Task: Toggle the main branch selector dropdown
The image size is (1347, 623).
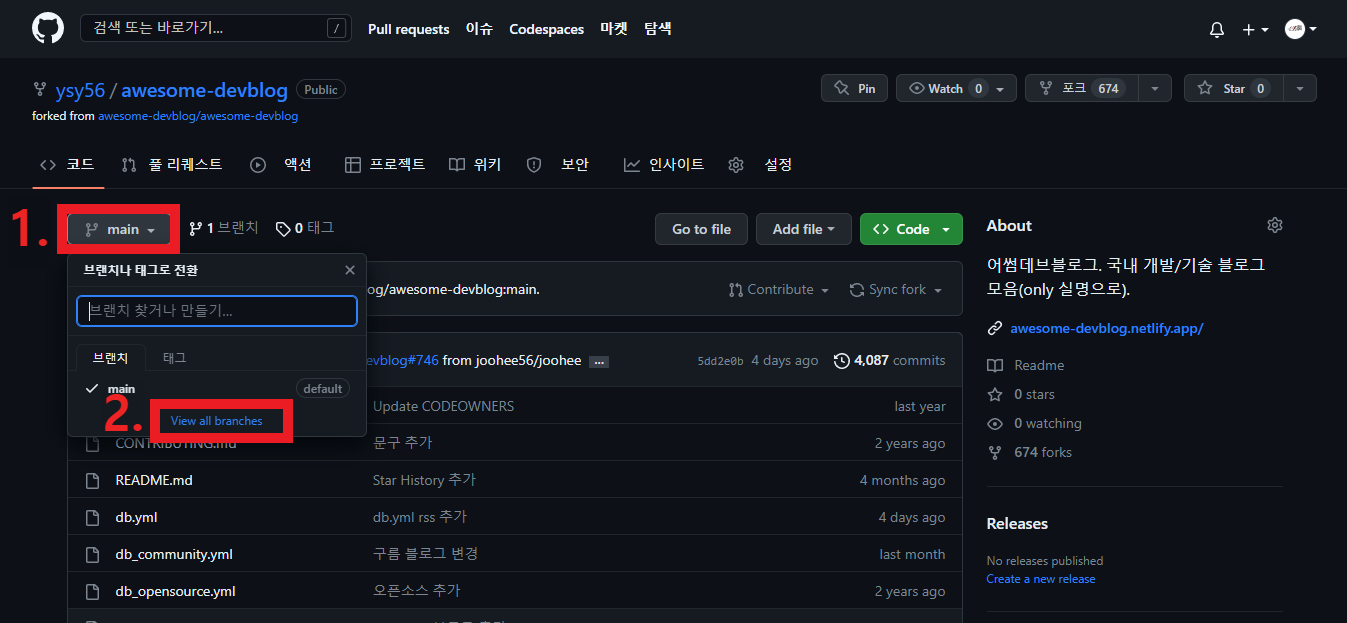Action: pyautogui.click(x=120, y=229)
